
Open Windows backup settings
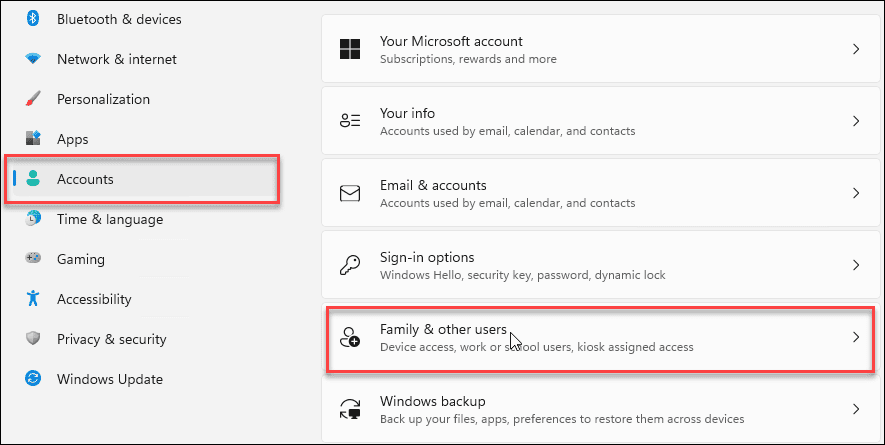[600, 409]
